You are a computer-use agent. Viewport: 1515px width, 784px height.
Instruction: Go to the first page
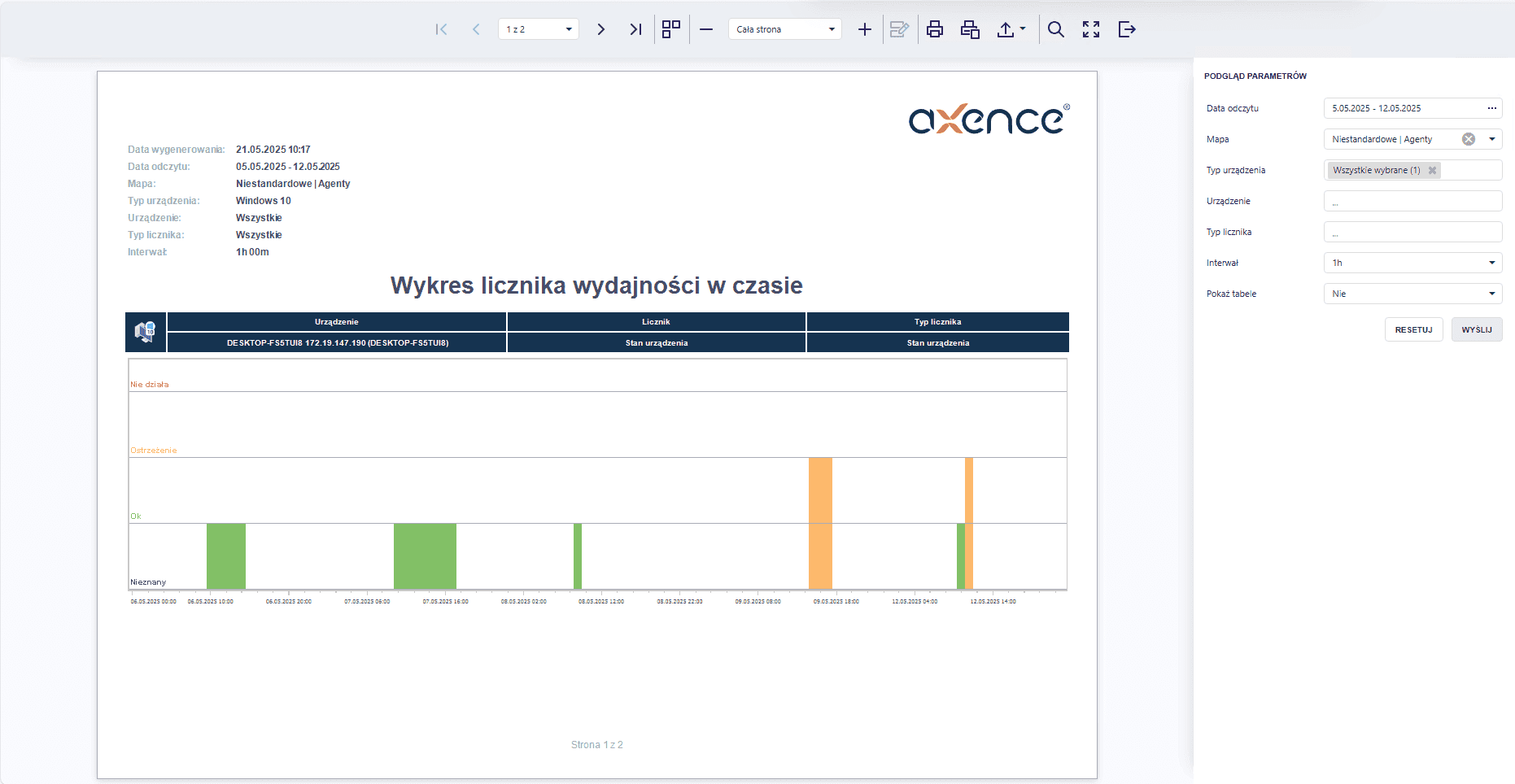441,29
